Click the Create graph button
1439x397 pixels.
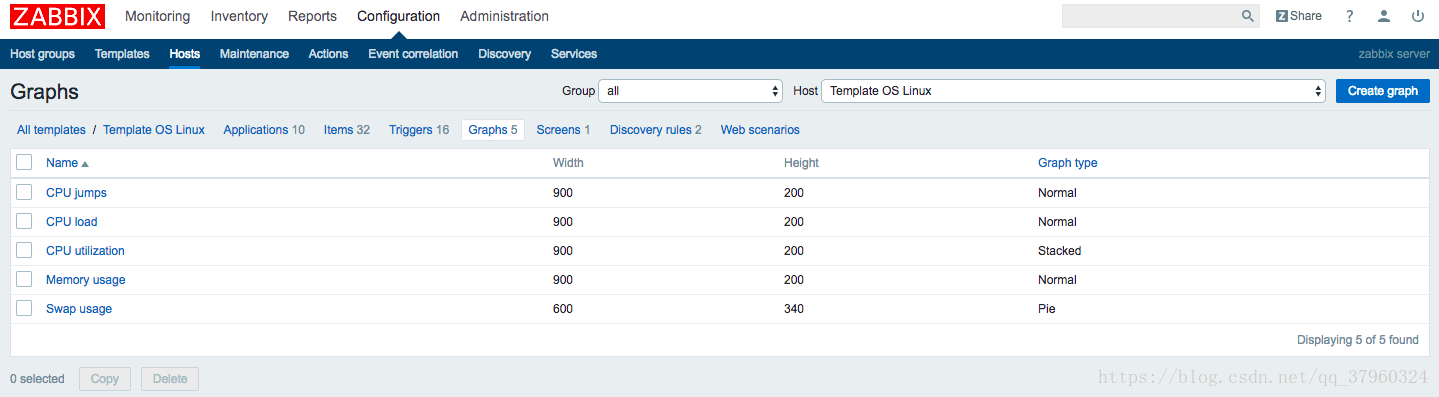pyautogui.click(x=1383, y=91)
